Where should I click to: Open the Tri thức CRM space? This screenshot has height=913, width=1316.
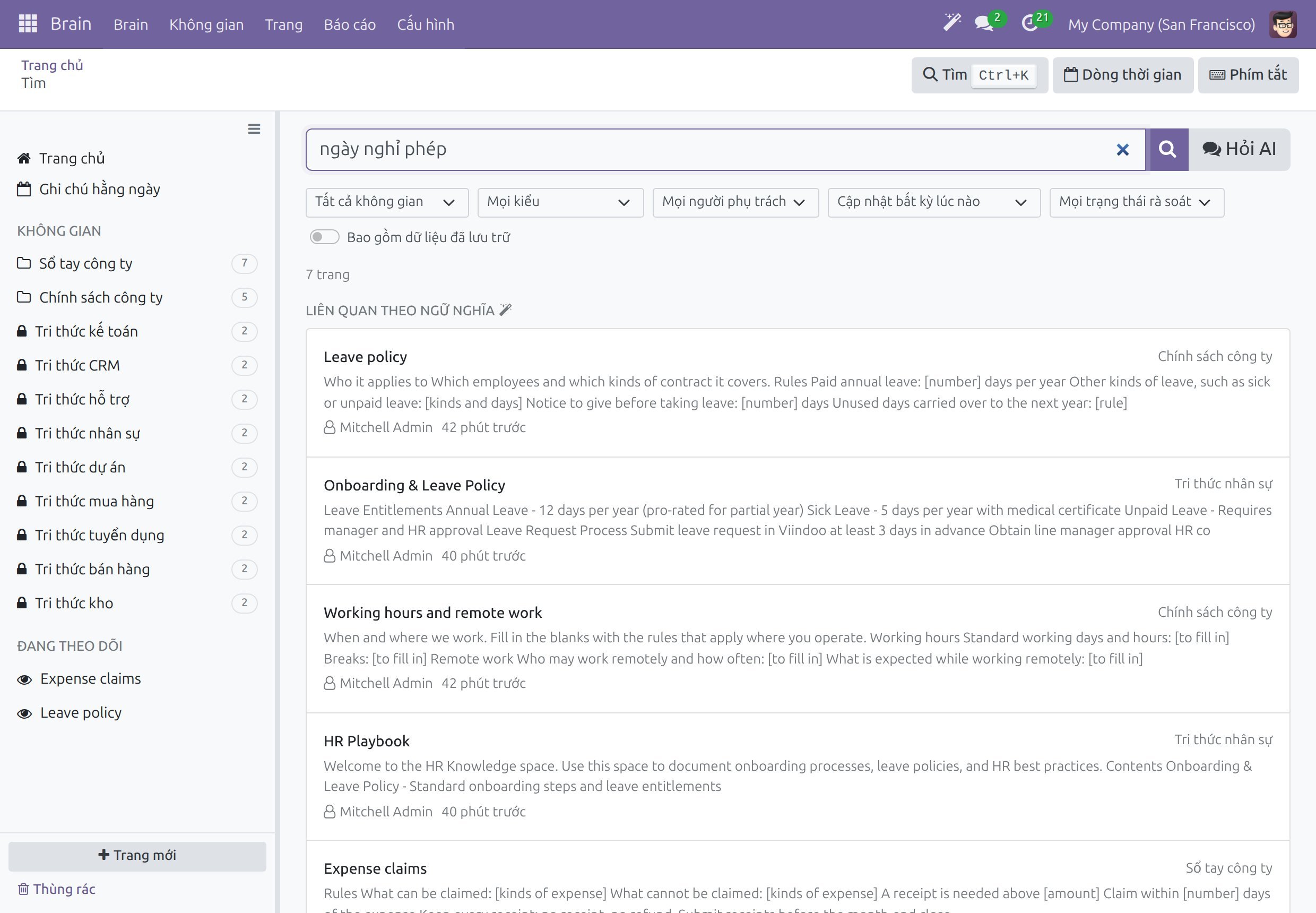coord(137,365)
